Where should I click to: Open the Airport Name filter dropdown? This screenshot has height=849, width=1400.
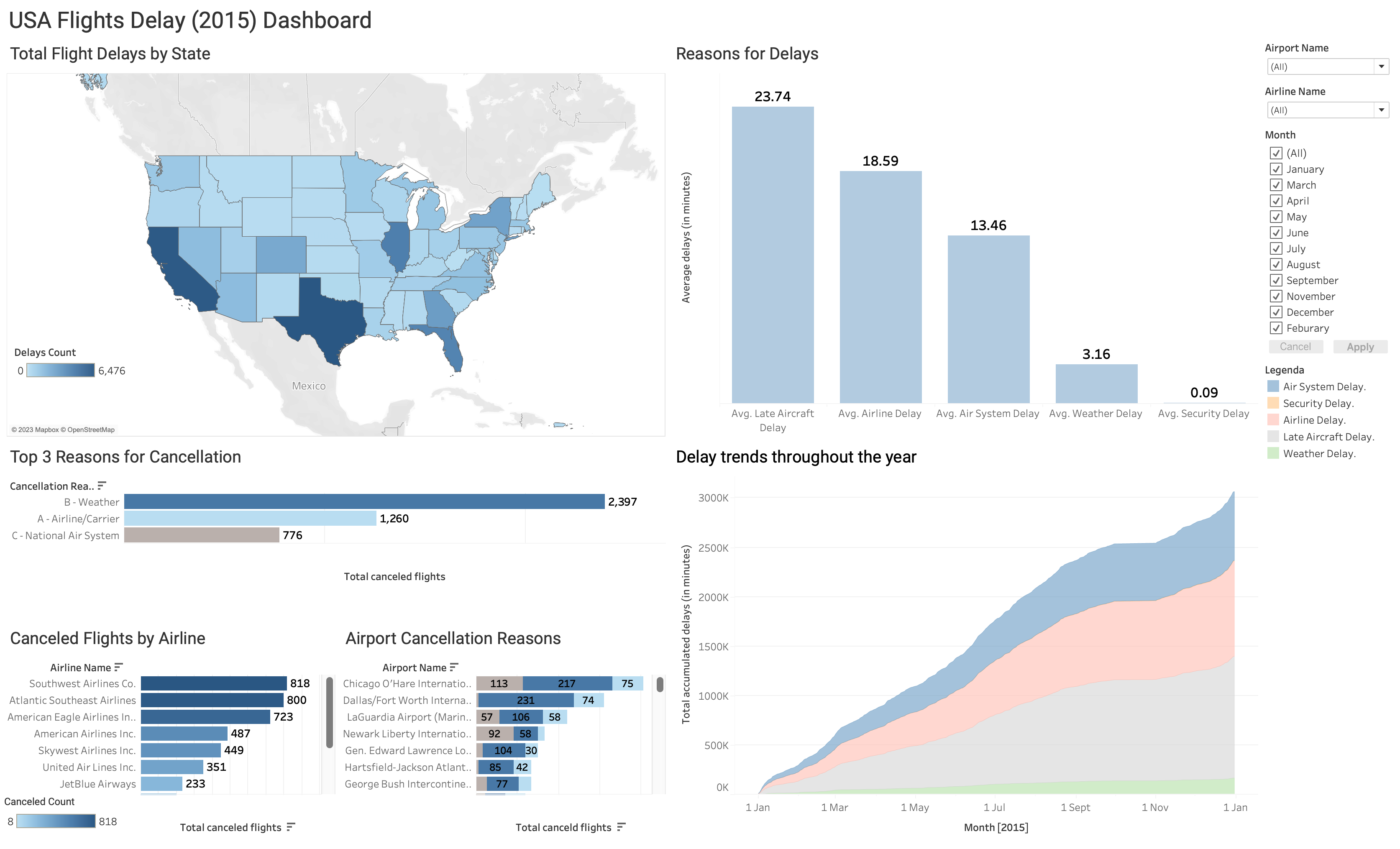(x=1381, y=67)
